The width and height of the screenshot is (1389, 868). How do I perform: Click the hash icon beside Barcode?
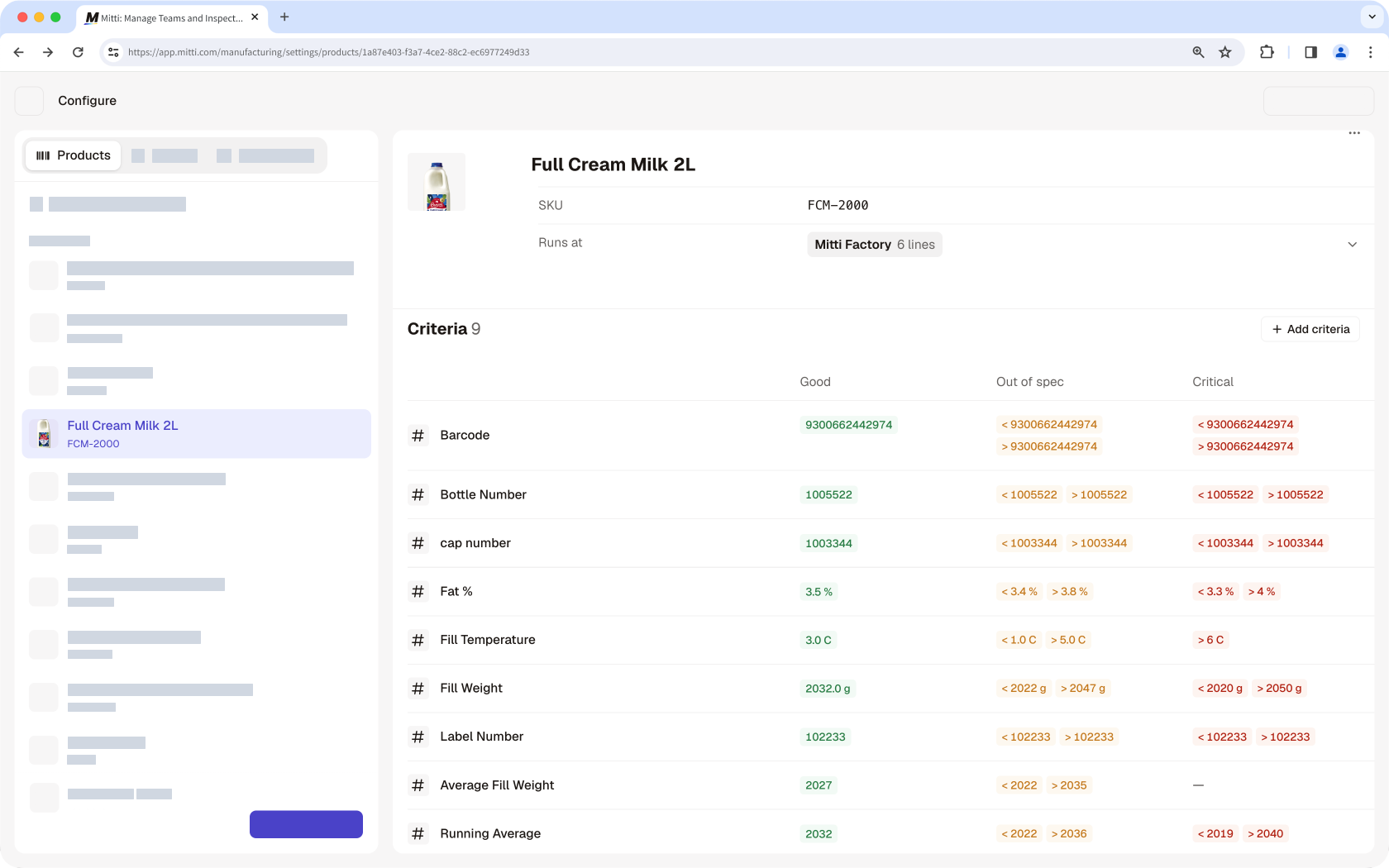pos(418,436)
